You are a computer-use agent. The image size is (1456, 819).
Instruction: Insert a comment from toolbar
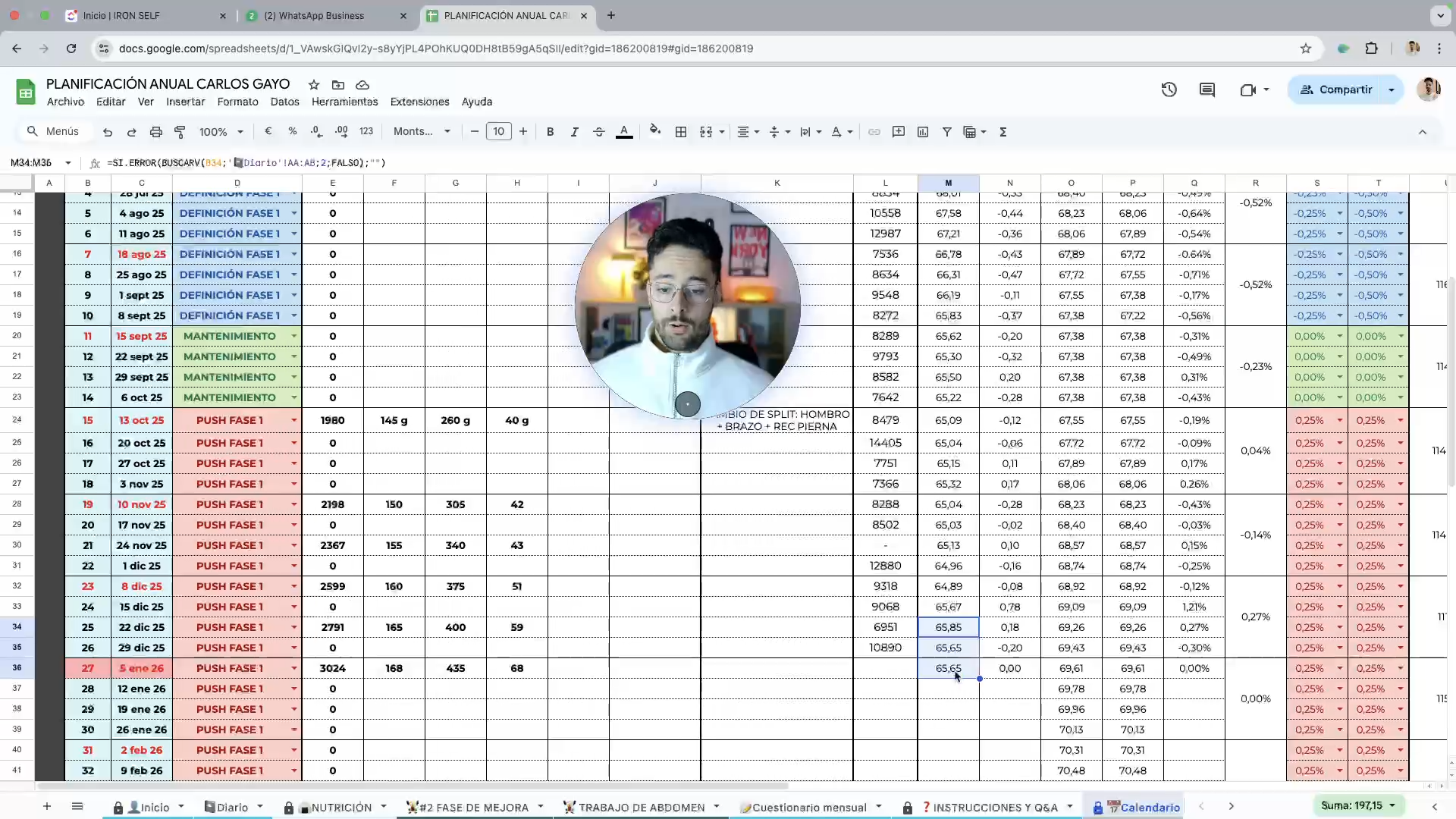tap(899, 132)
